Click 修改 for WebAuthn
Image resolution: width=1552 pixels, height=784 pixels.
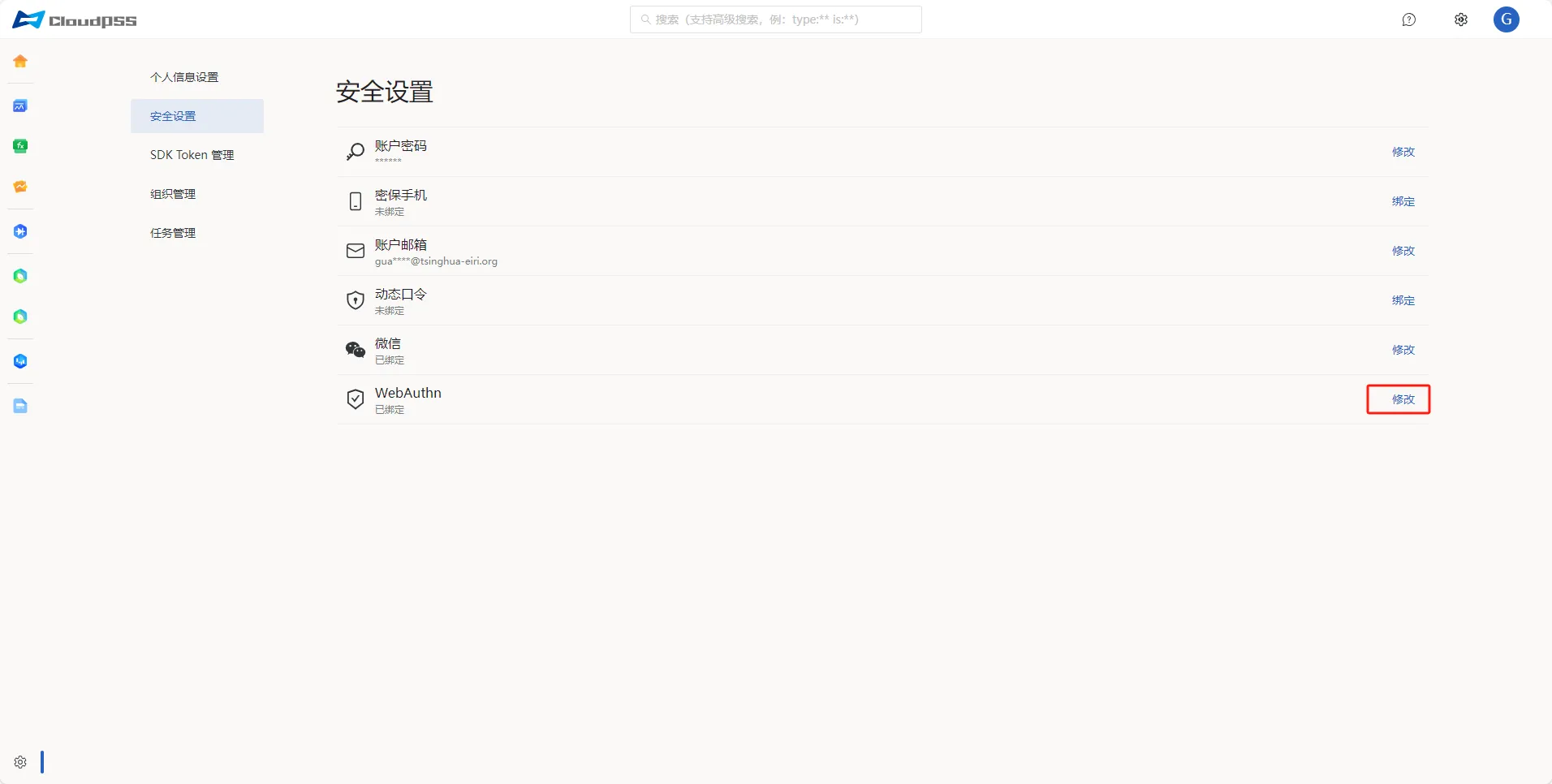(1403, 399)
